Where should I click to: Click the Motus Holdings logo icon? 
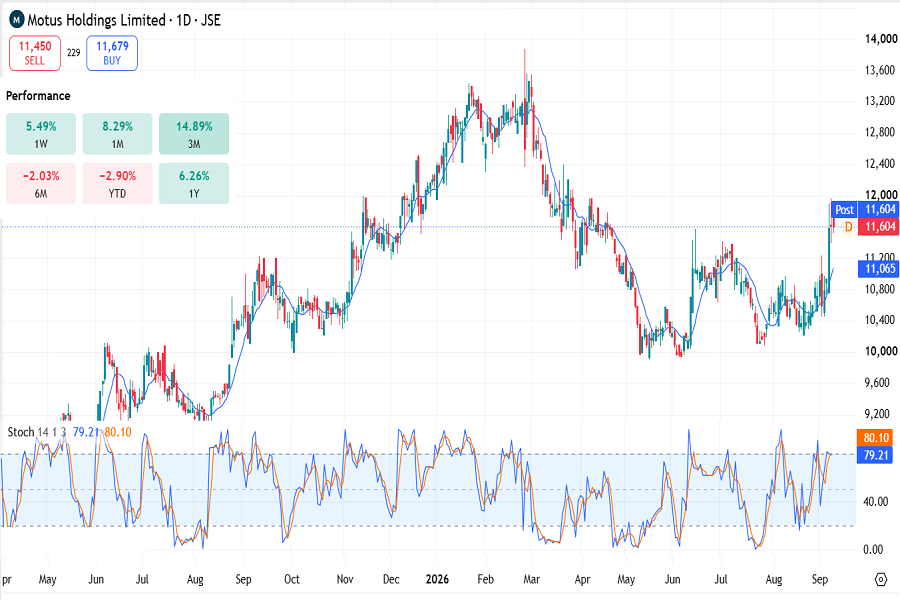coord(17,20)
